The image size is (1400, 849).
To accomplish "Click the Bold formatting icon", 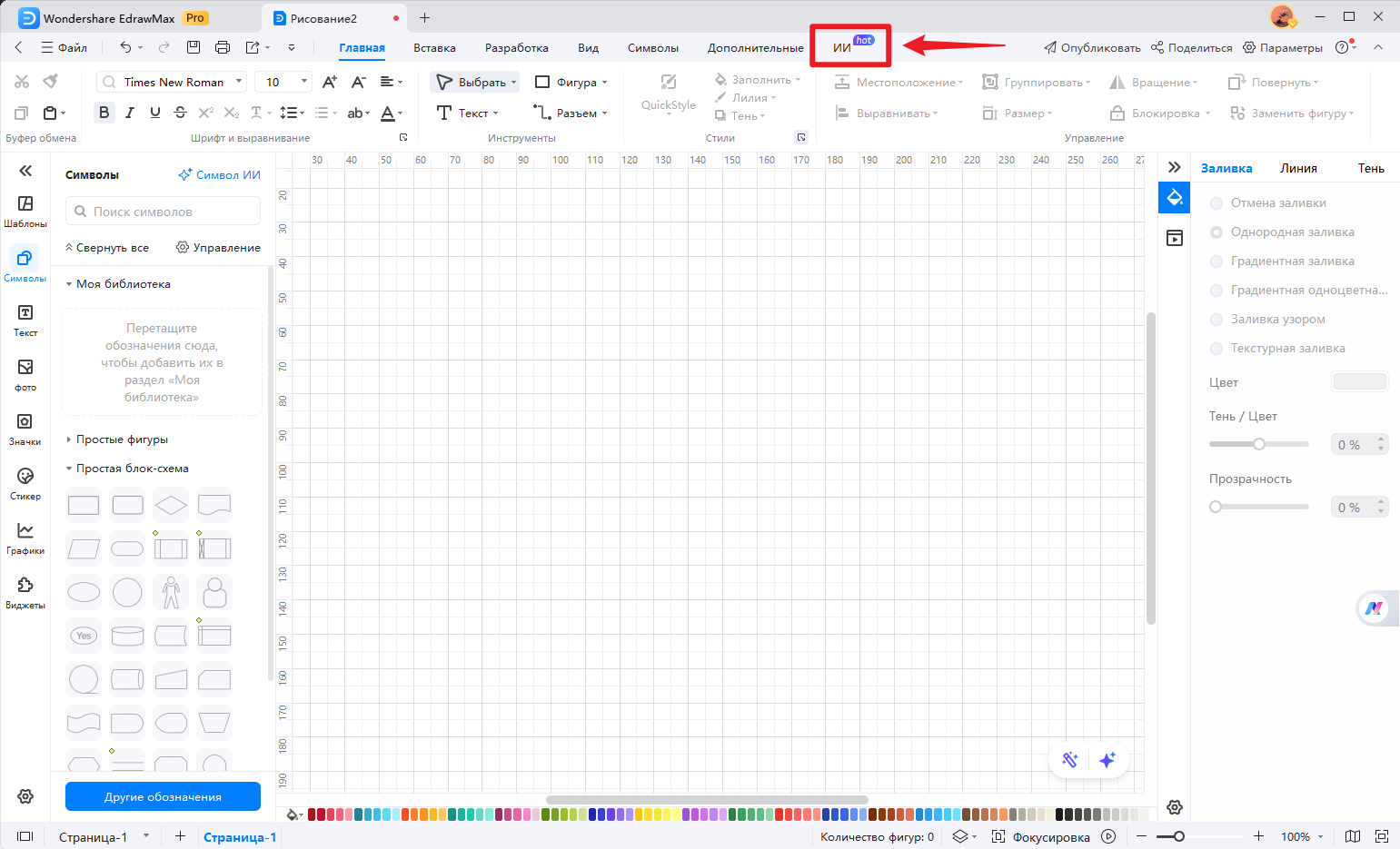I will [x=104, y=113].
